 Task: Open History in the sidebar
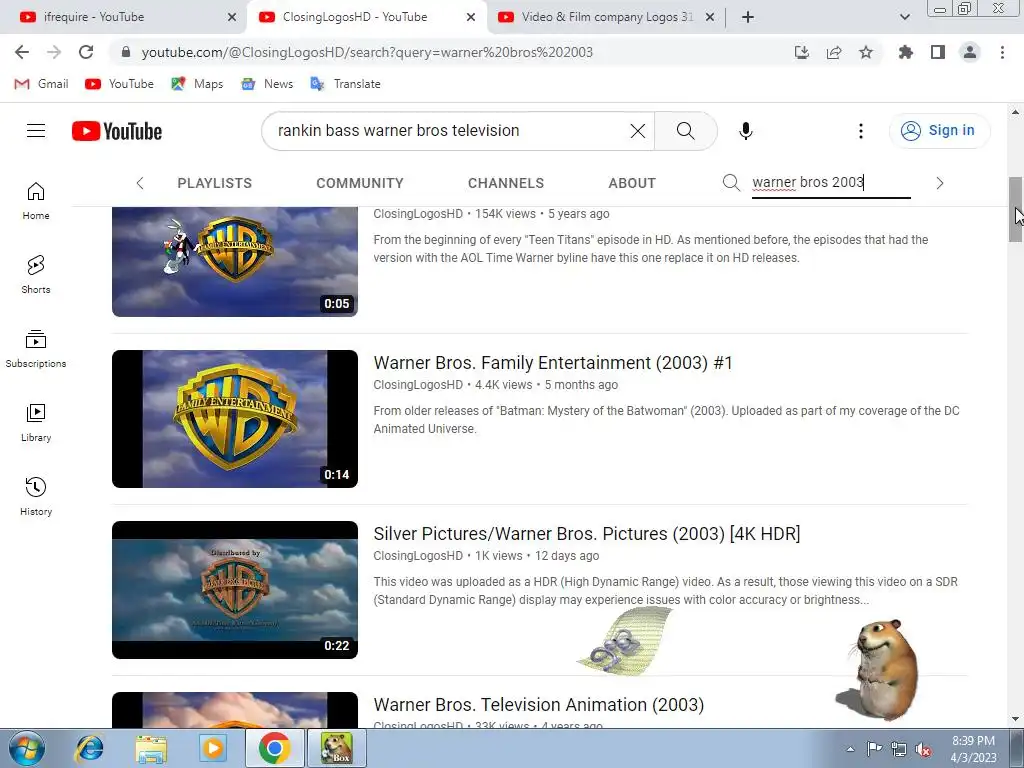(36, 496)
